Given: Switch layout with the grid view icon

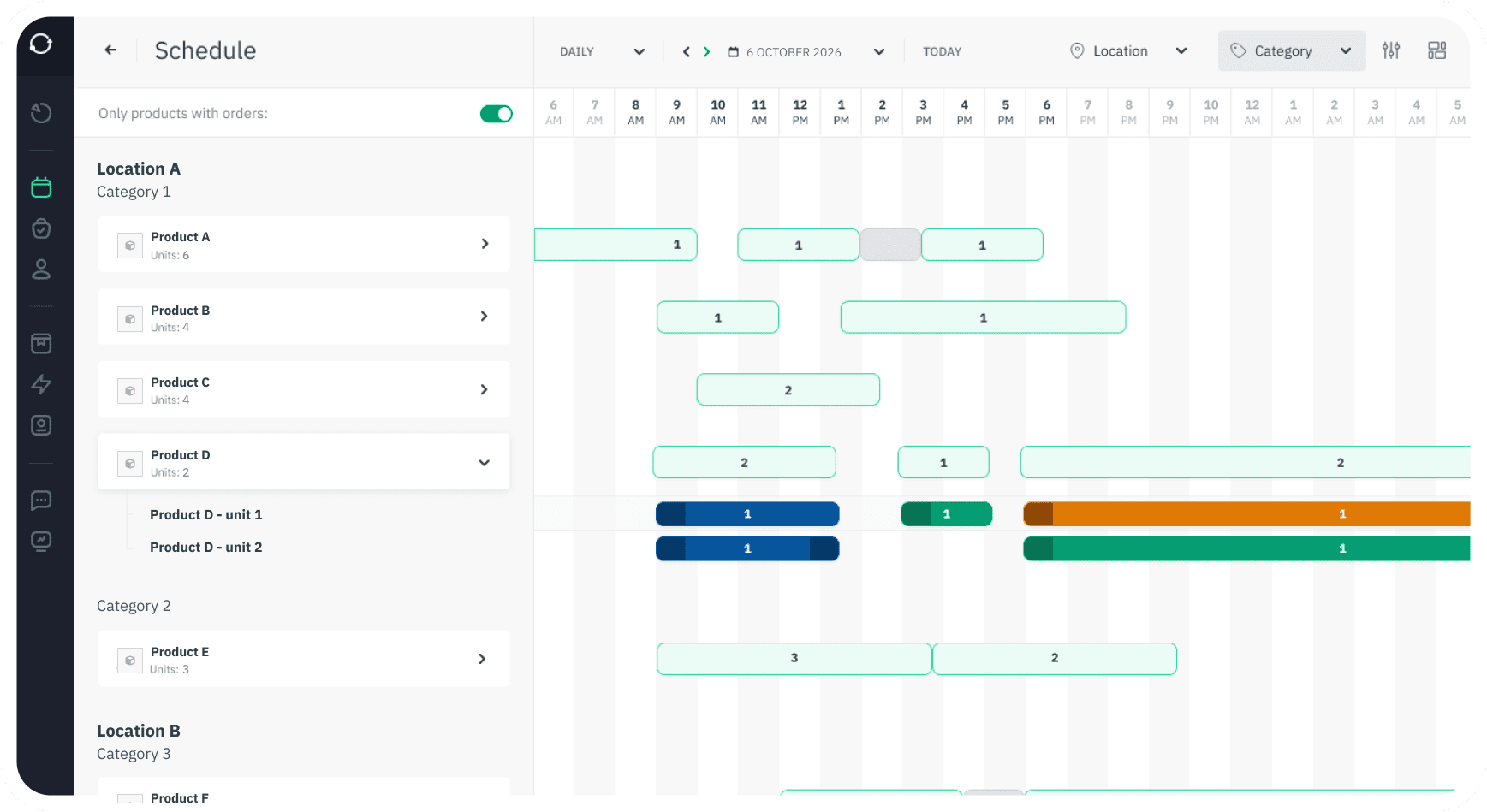Looking at the screenshot, I should coord(1437,50).
